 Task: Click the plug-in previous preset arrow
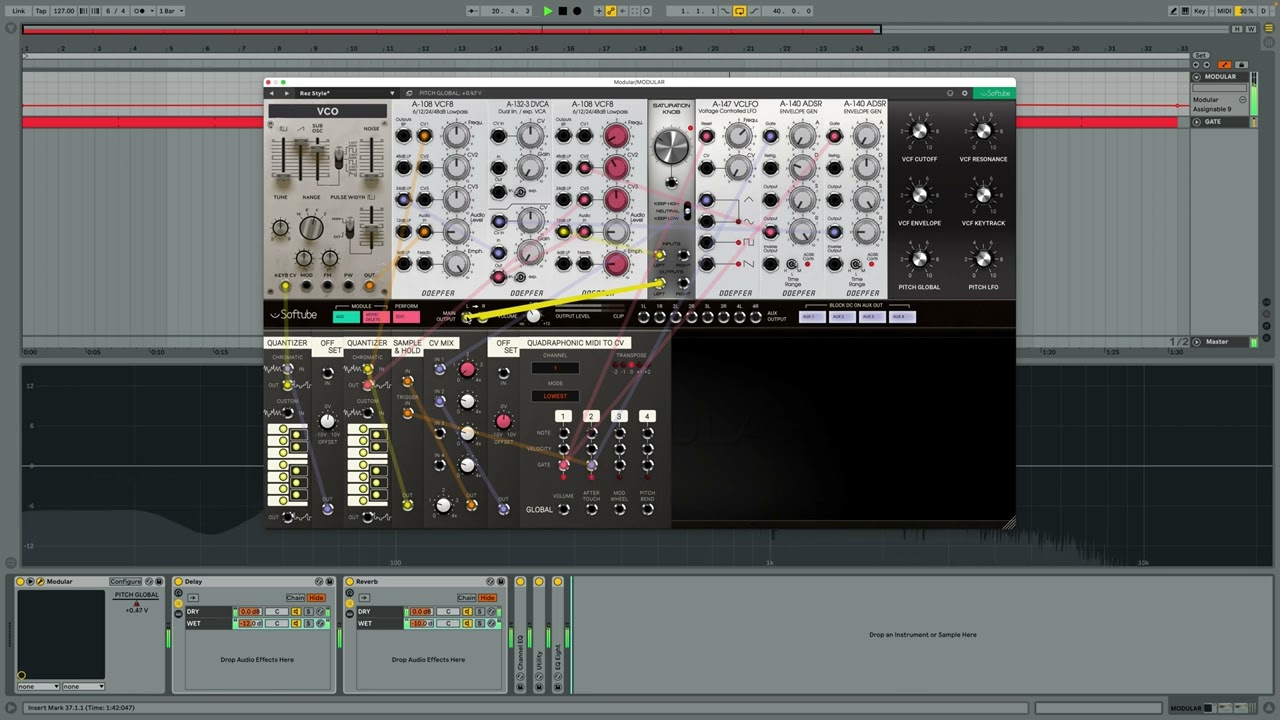click(x=272, y=93)
